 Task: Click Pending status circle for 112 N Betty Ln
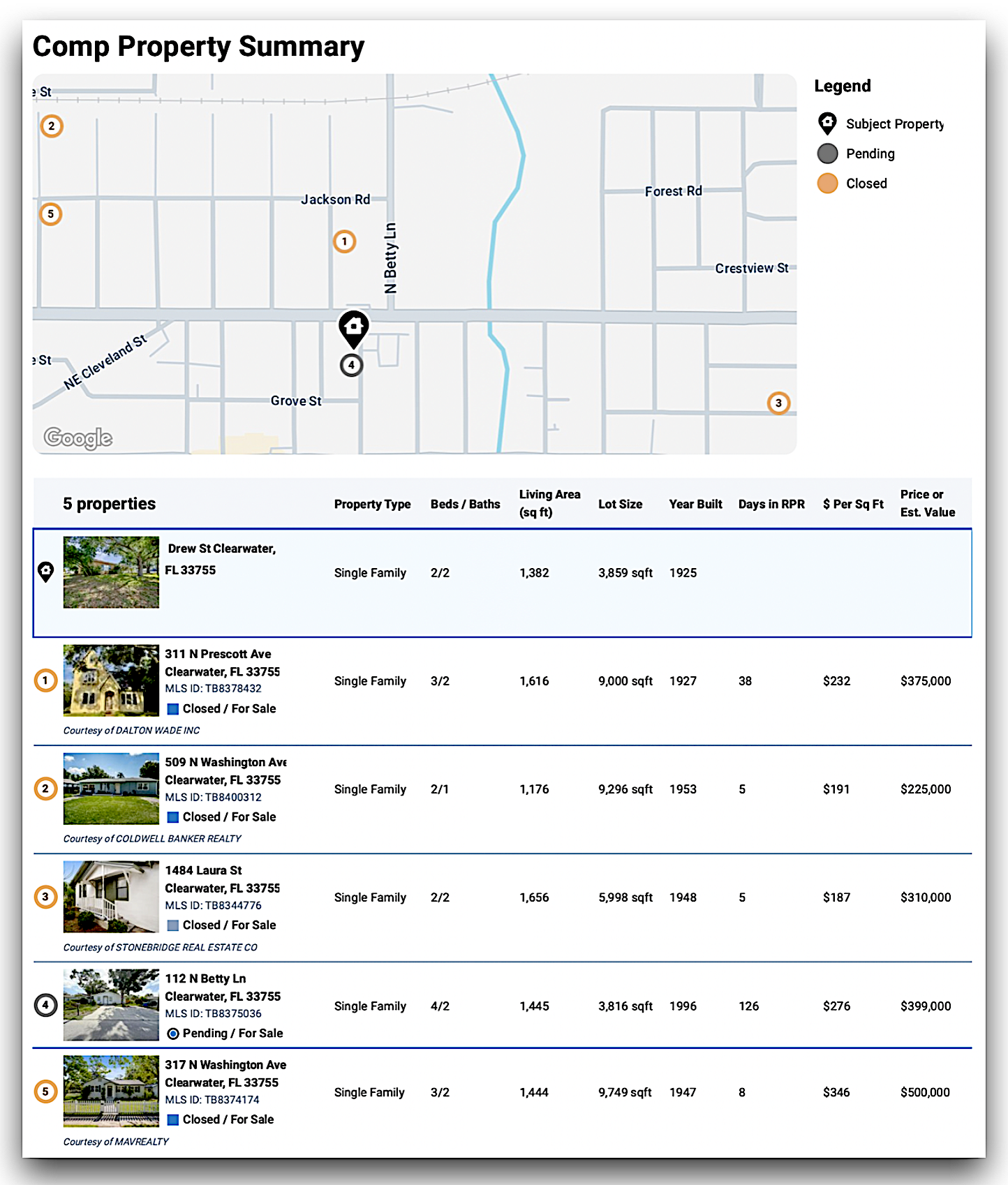(173, 1034)
